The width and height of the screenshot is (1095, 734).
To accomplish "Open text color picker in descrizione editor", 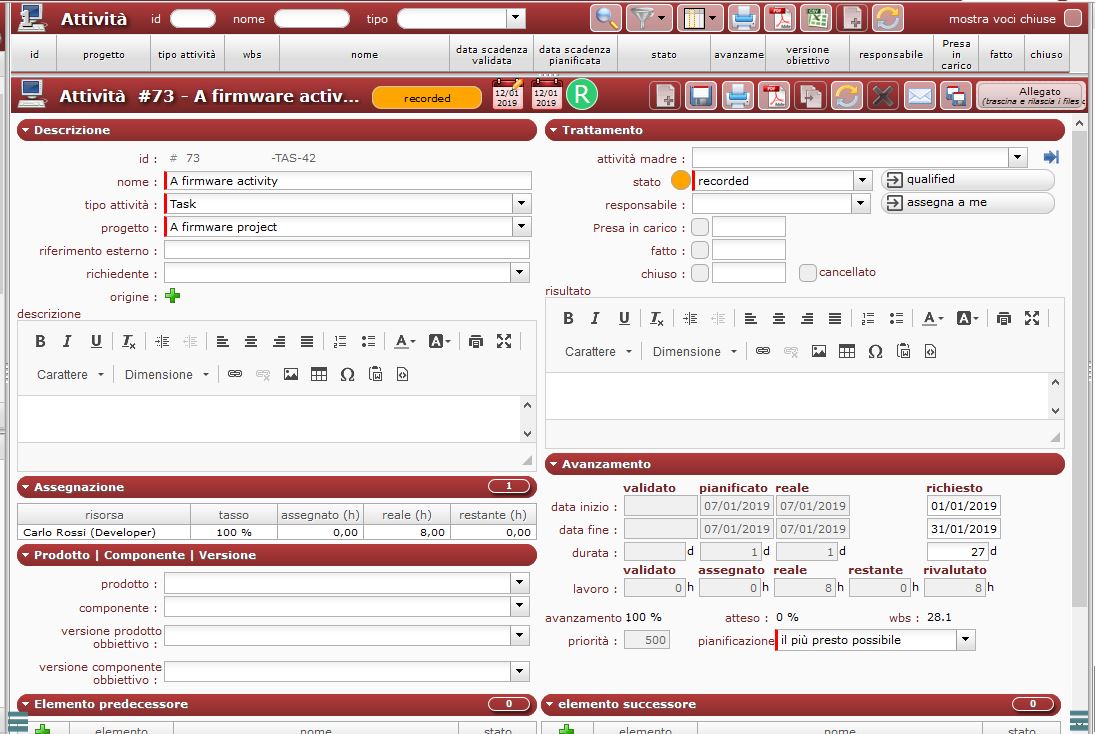I will [x=404, y=341].
